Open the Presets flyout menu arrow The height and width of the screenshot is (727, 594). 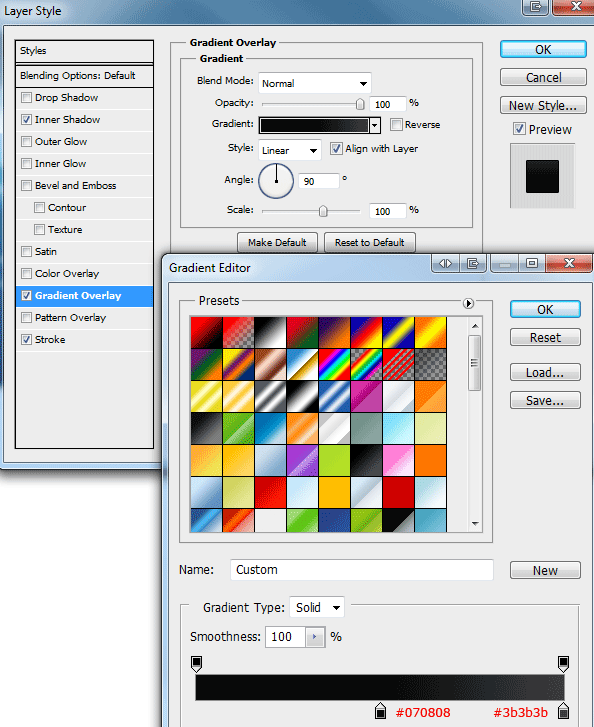468,303
